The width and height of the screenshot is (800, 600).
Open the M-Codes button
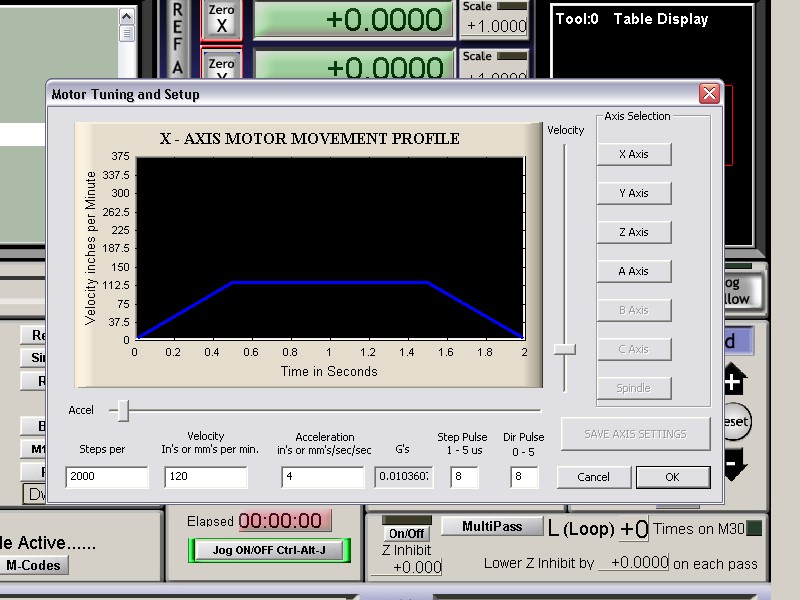coord(33,565)
